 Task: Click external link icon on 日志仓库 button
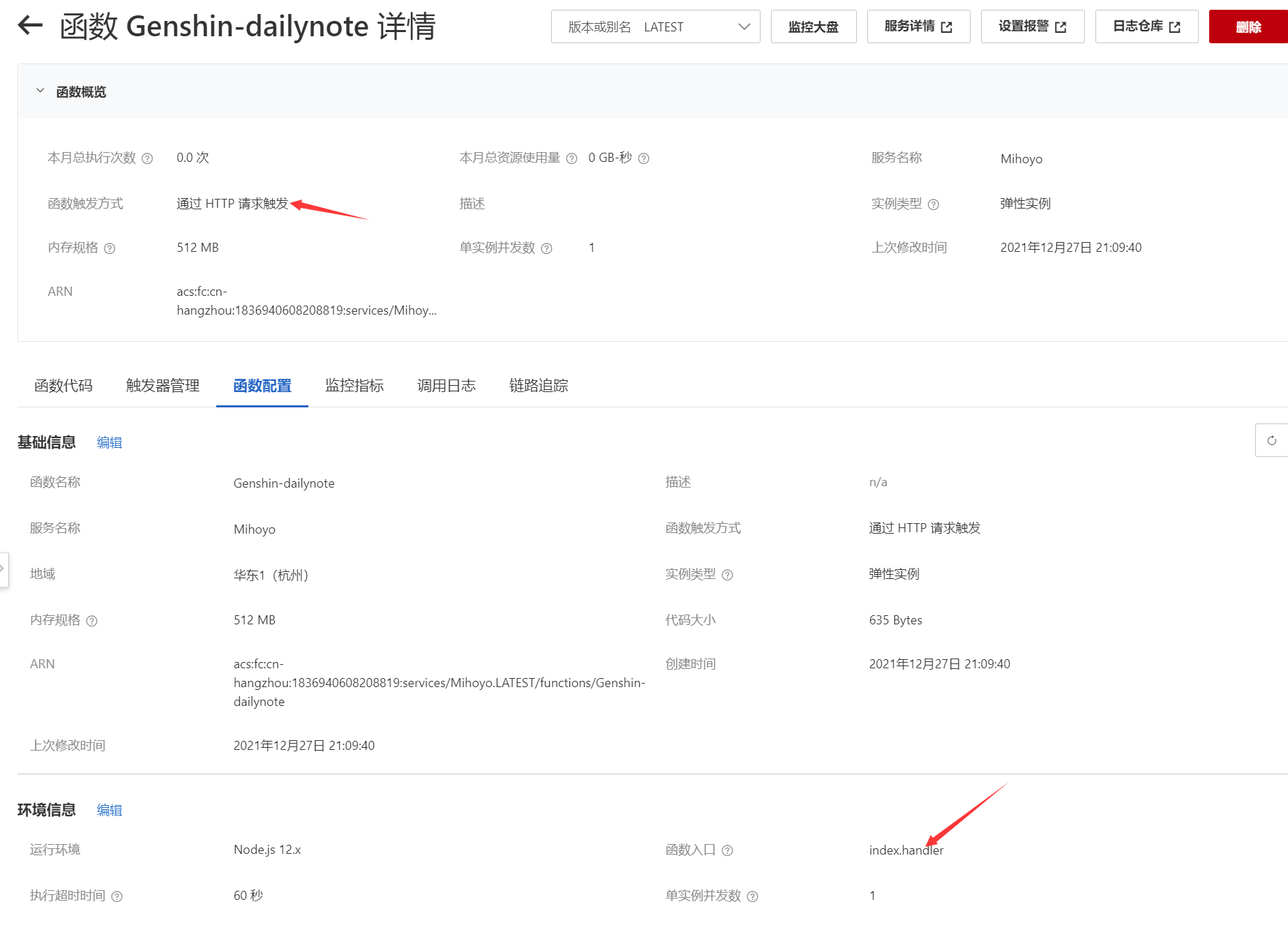coord(1174,26)
